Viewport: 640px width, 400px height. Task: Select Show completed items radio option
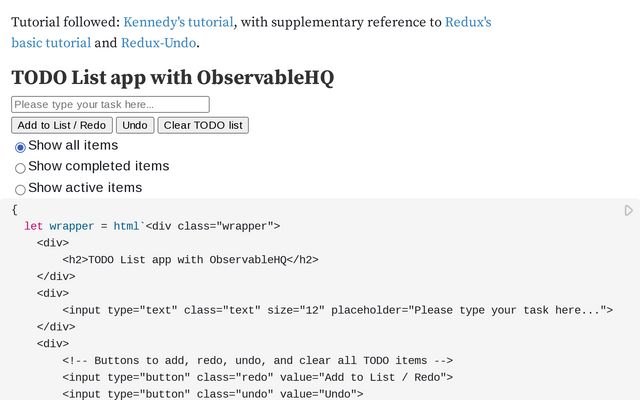[20, 168]
